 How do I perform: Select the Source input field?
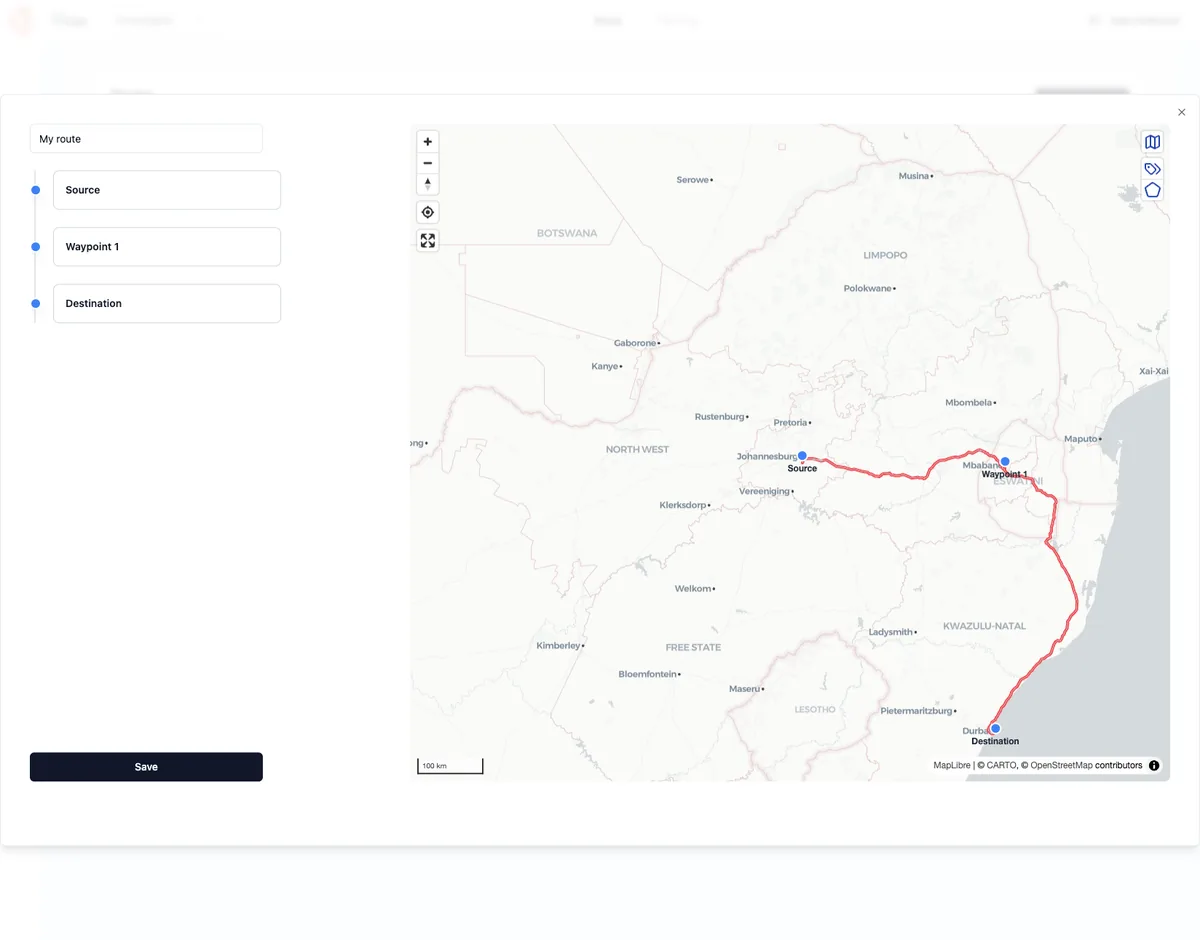pos(167,189)
